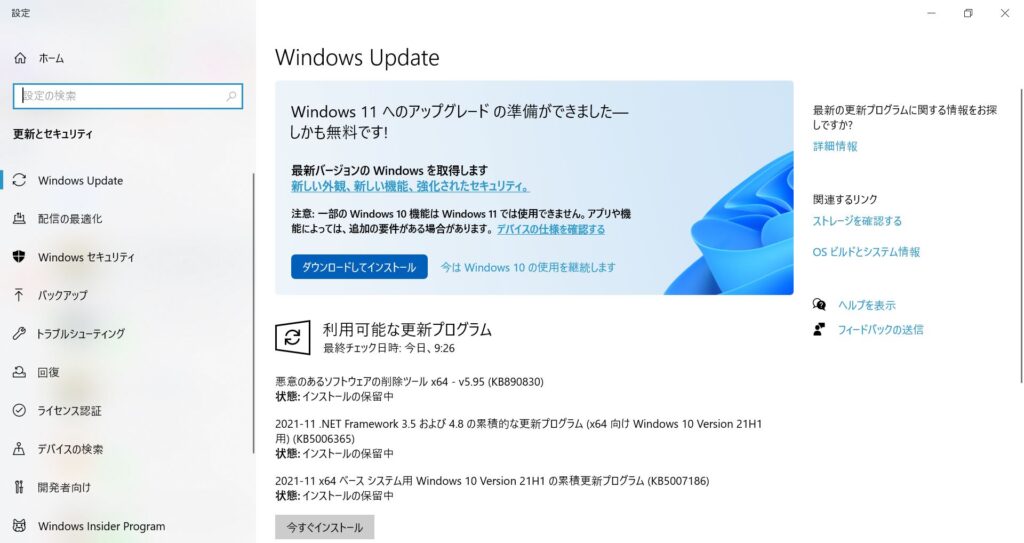This screenshot has height=543, width=1024.
Task: Click the ダウンロードしてインストール button
Action: 359,267
